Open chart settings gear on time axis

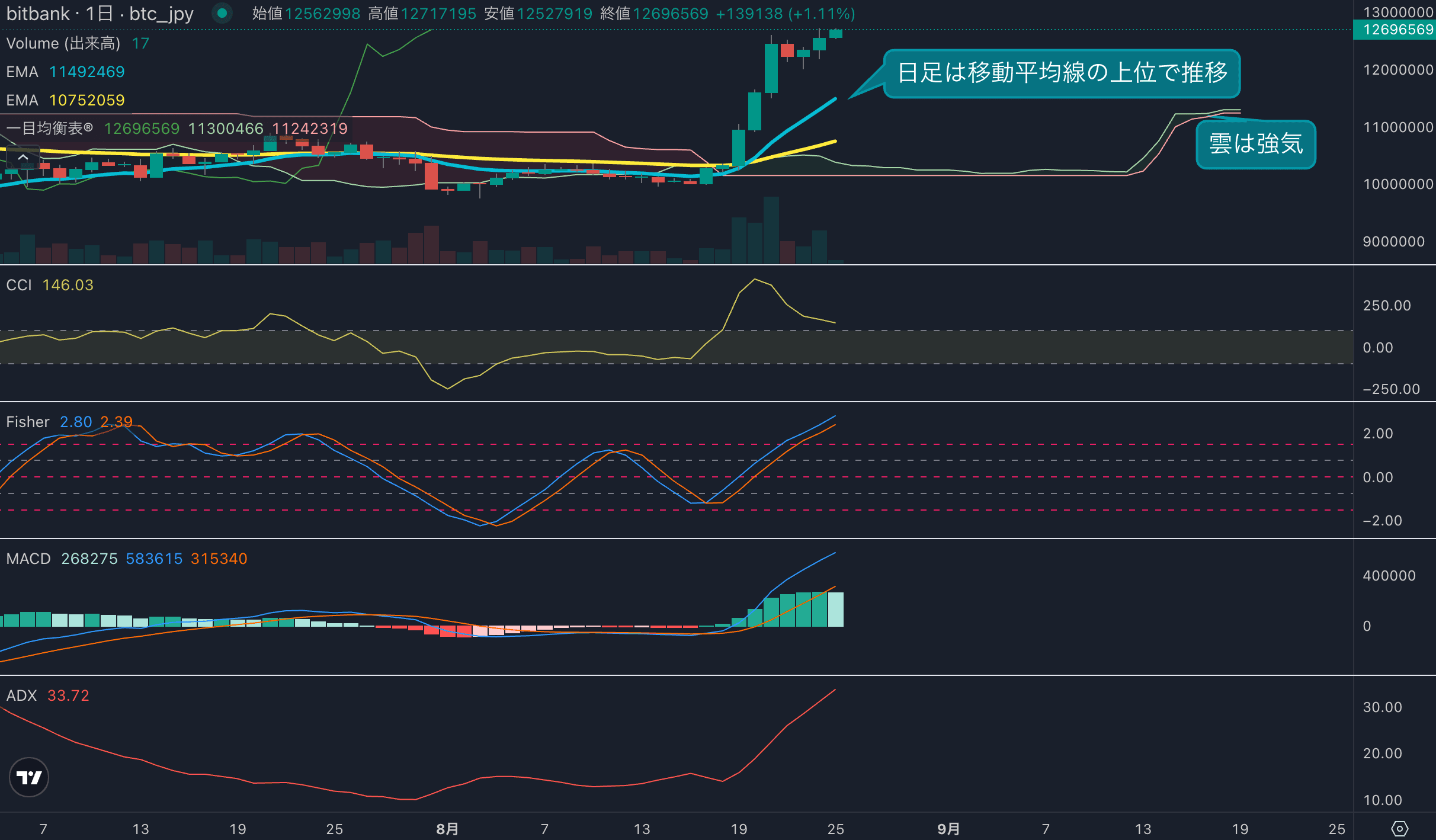(1399, 829)
